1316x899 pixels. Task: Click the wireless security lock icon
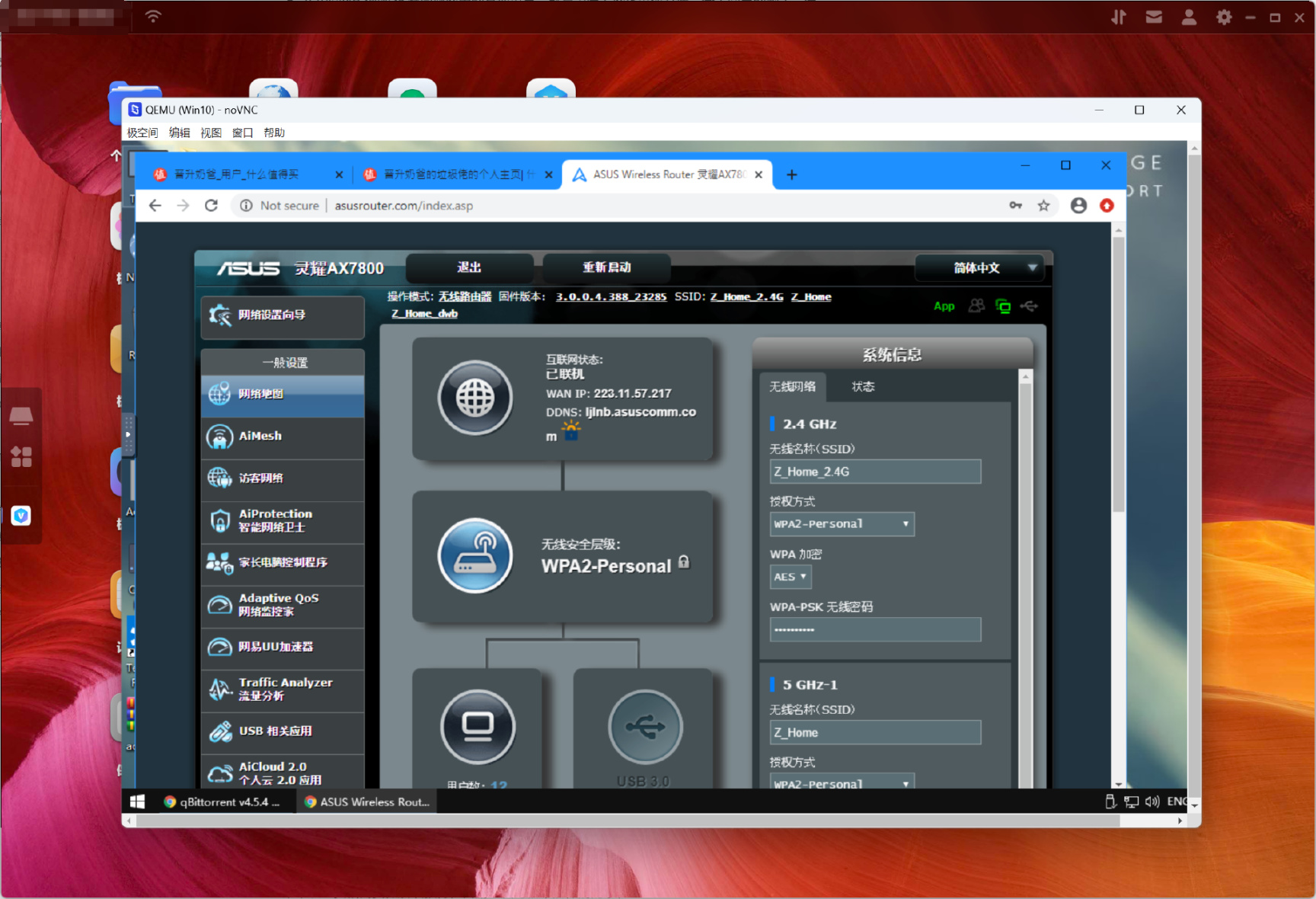click(x=684, y=562)
